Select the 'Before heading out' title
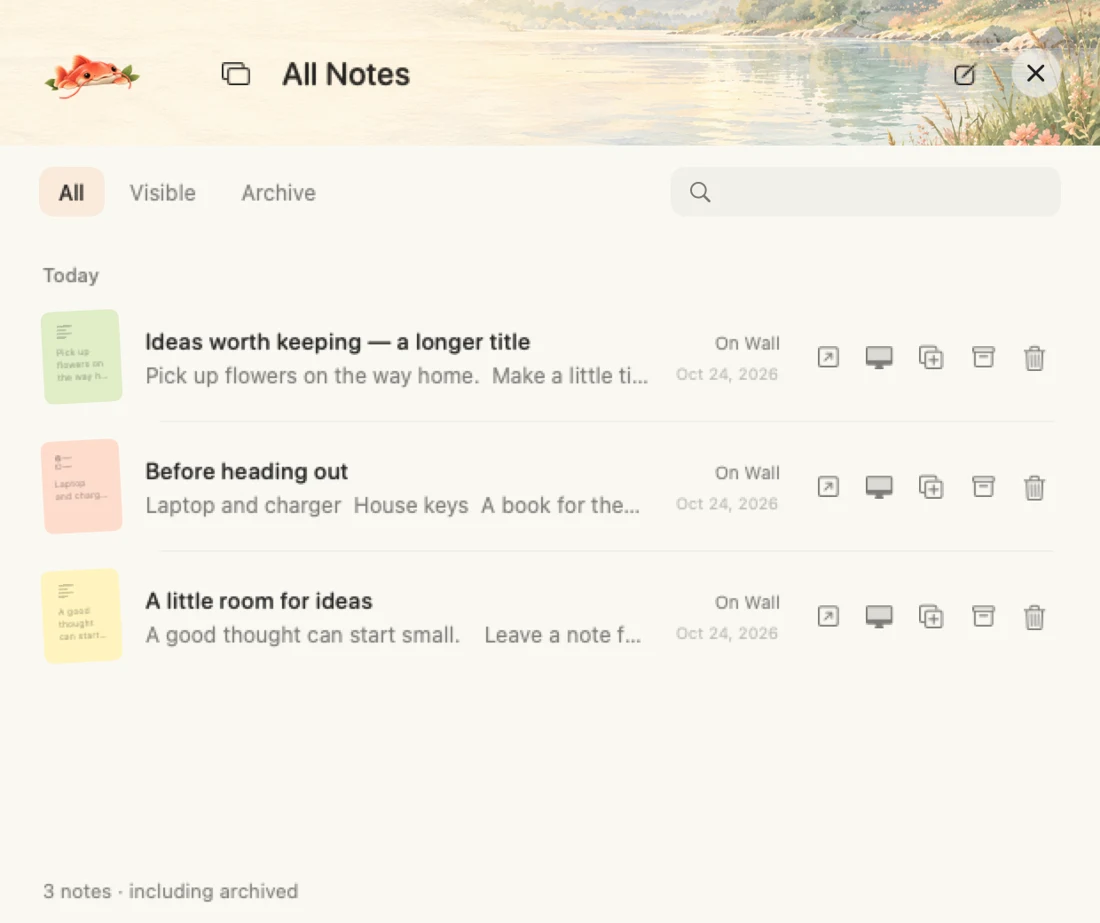Screen dimensions: 1100x923 246,471
